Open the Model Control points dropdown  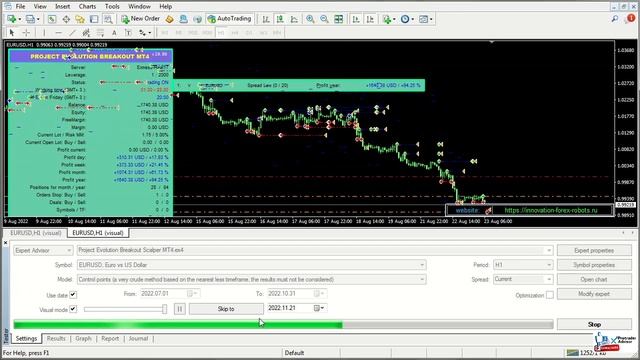click(x=251, y=280)
